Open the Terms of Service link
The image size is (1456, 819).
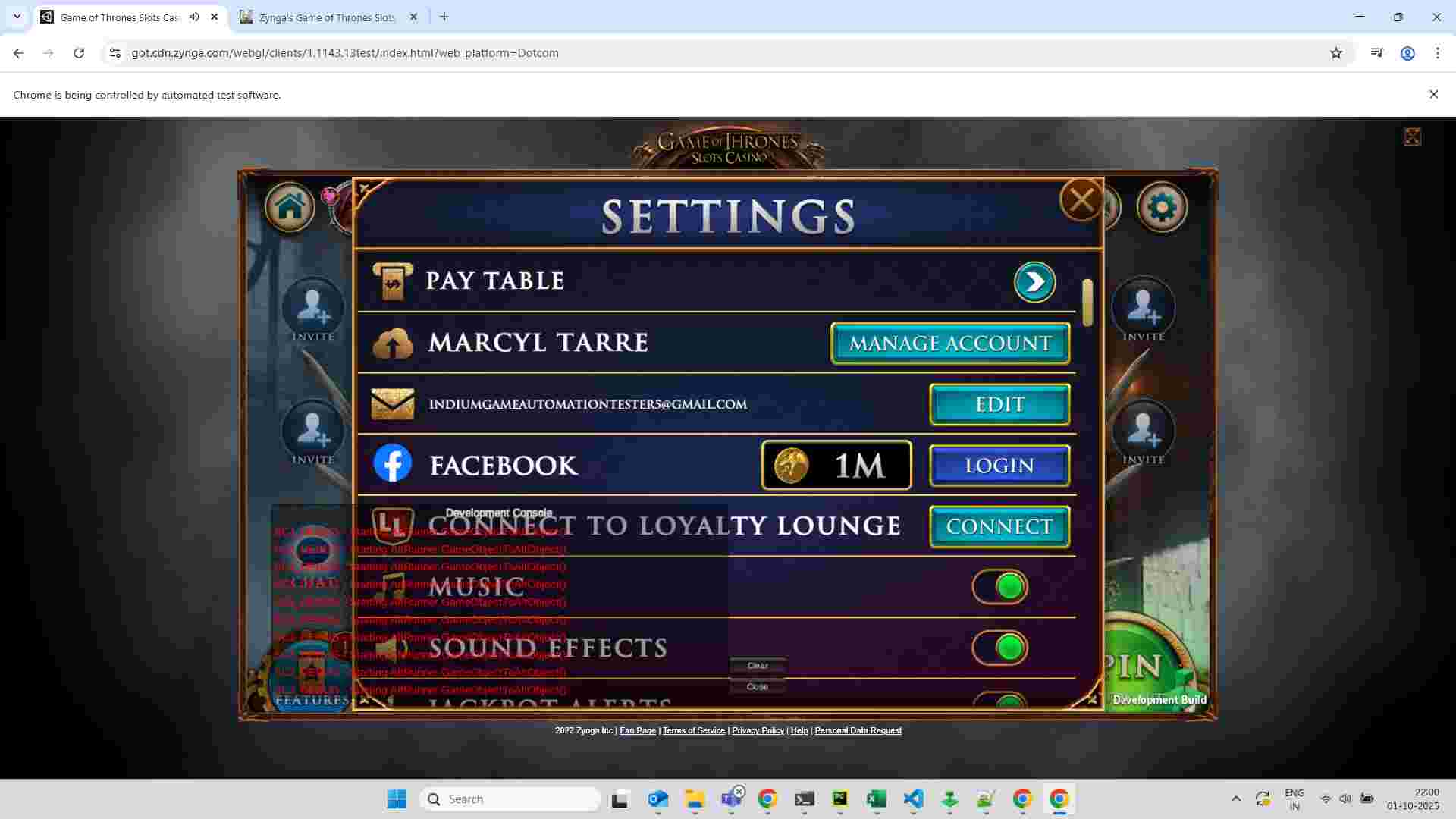coord(693,730)
